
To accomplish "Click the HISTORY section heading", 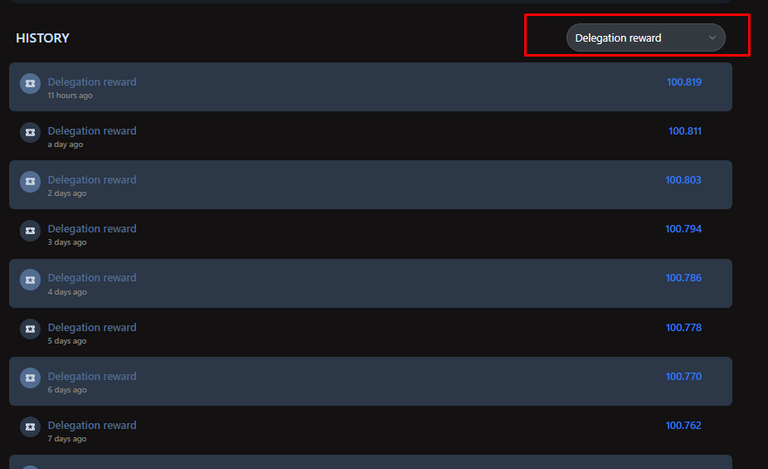I will (x=43, y=38).
